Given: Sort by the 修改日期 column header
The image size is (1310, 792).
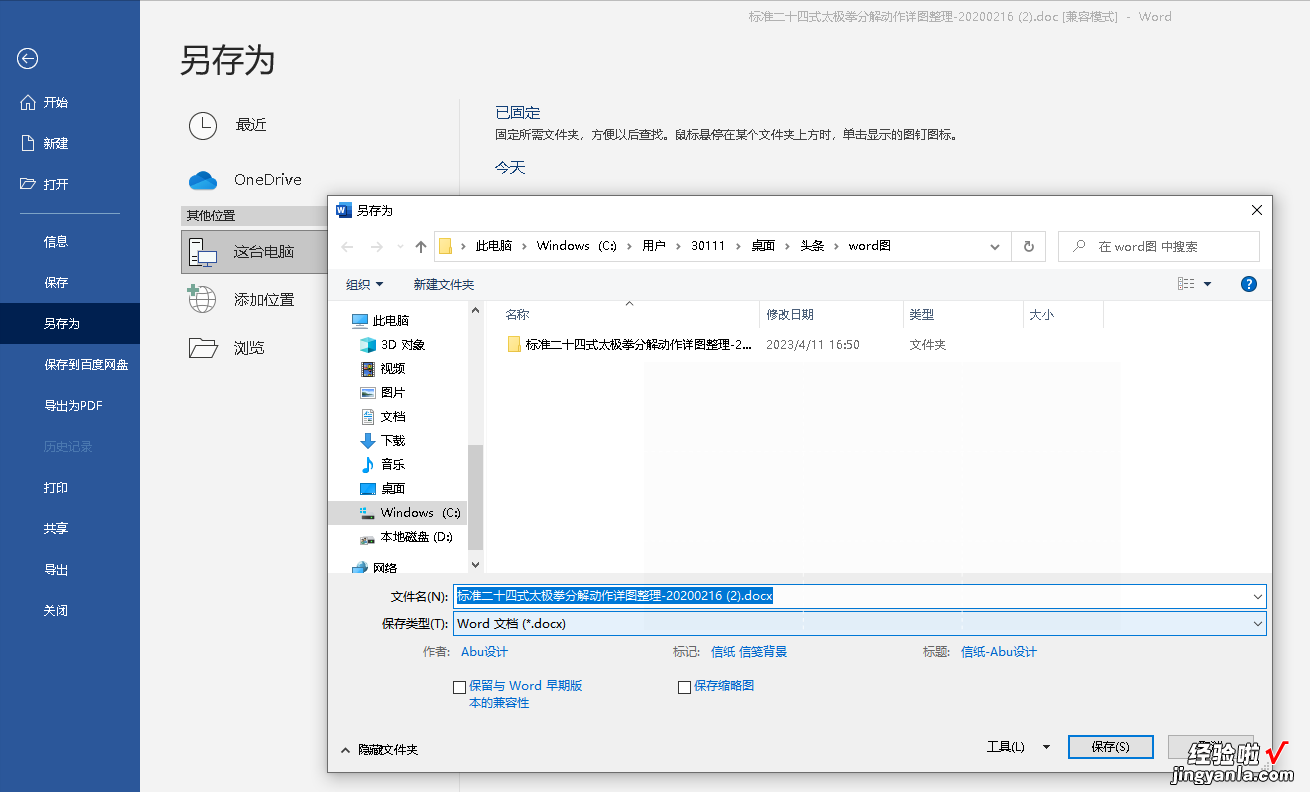Looking at the screenshot, I should (790, 314).
